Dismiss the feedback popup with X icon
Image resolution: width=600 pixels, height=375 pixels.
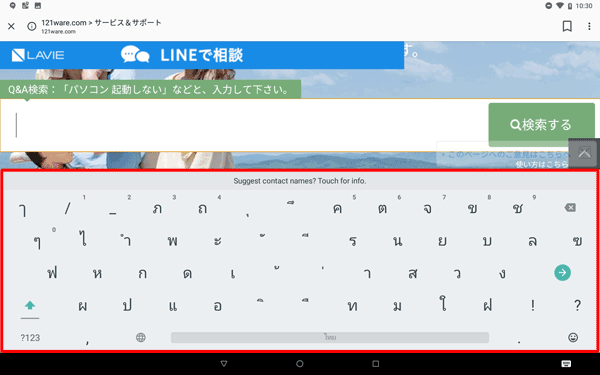(584, 153)
